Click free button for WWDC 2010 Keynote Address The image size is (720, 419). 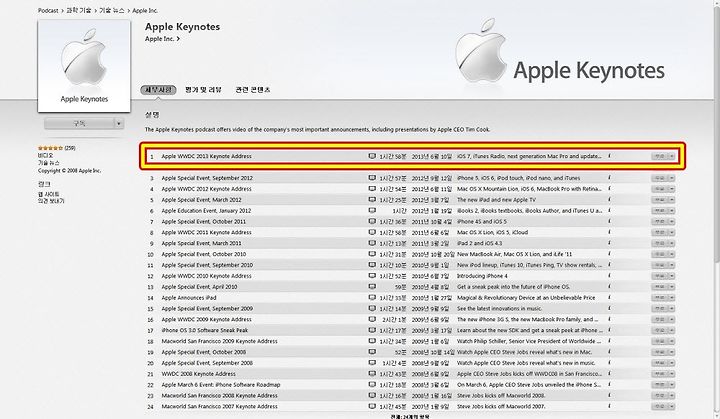pyautogui.click(x=660, y=276)
